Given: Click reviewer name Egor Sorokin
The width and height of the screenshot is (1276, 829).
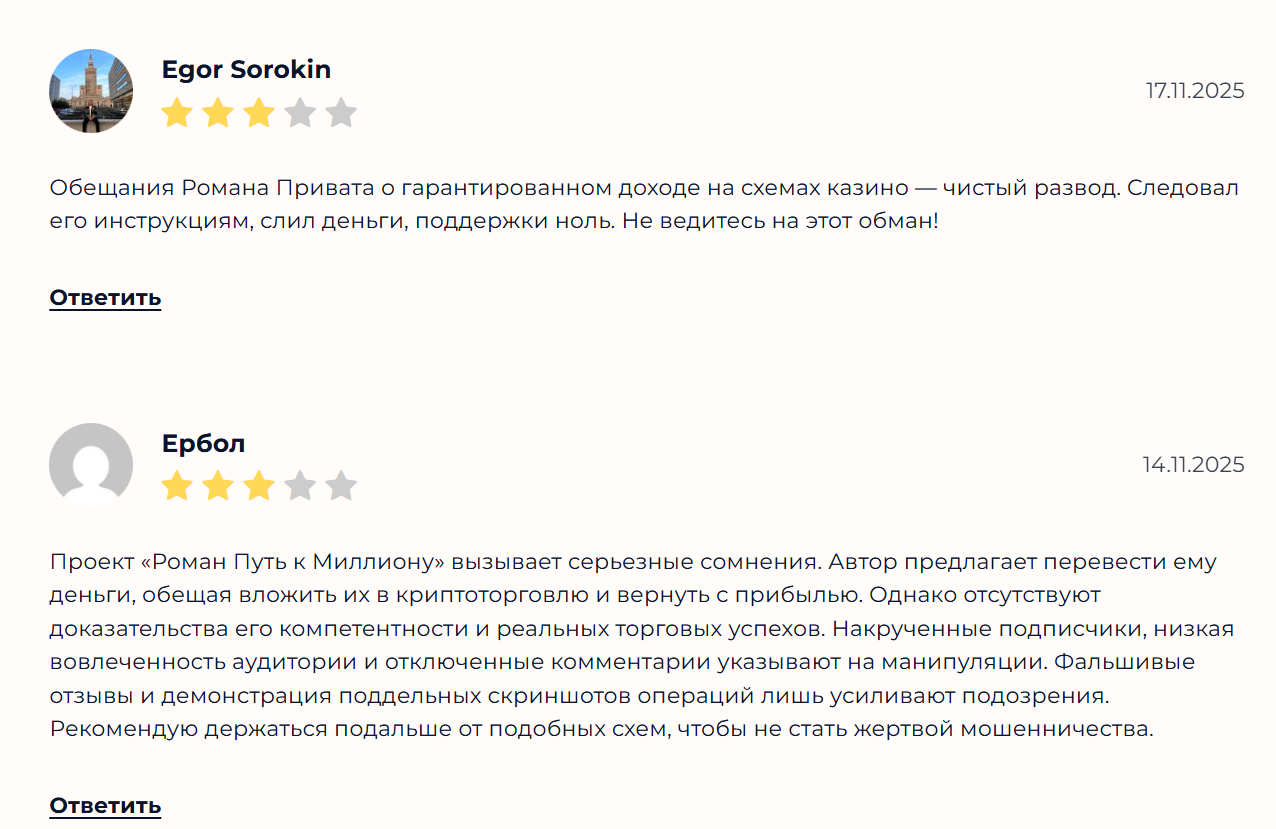Looking at the screenshot, I should point(247,69).
